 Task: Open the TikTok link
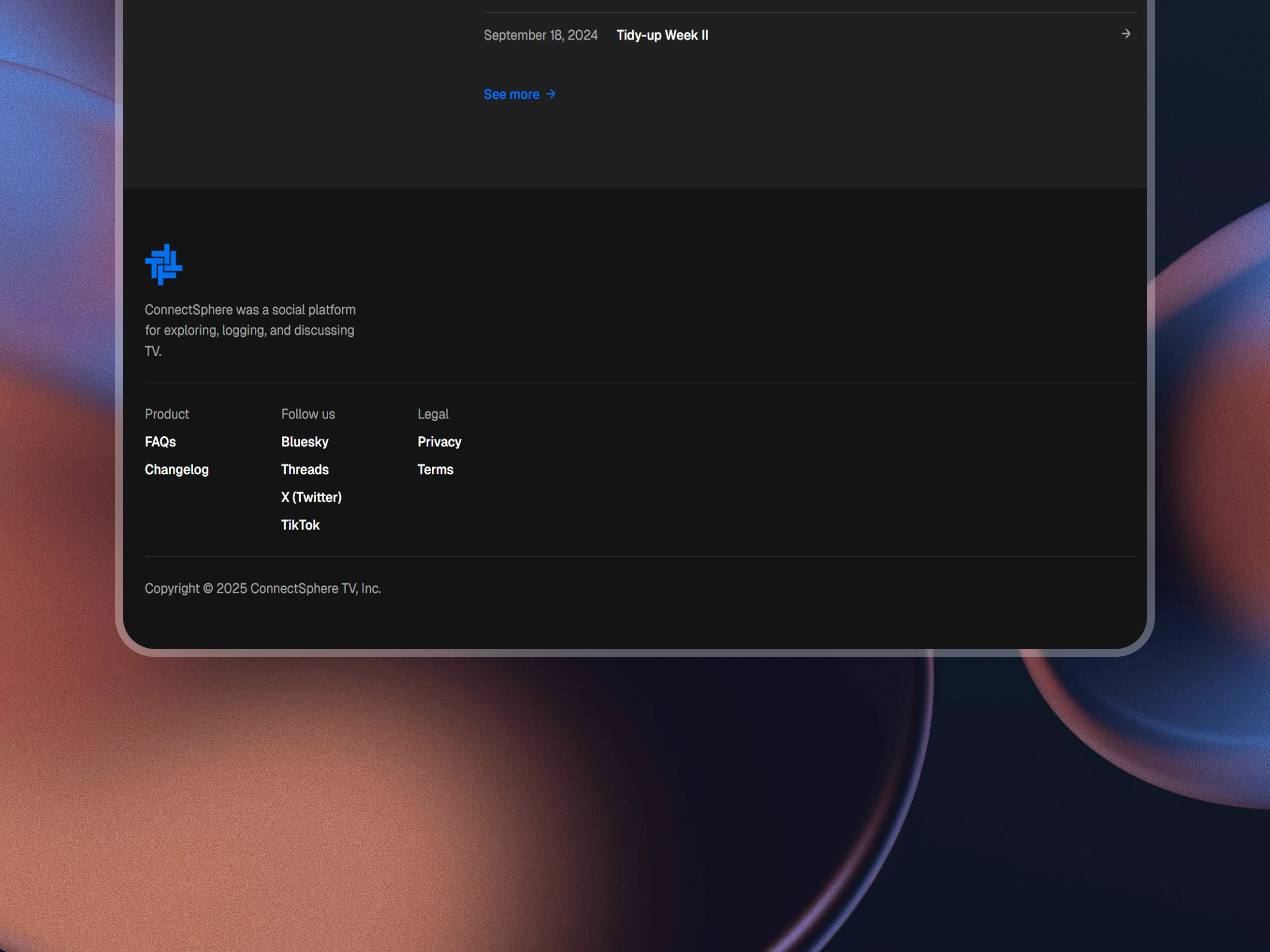pos(300,525)
